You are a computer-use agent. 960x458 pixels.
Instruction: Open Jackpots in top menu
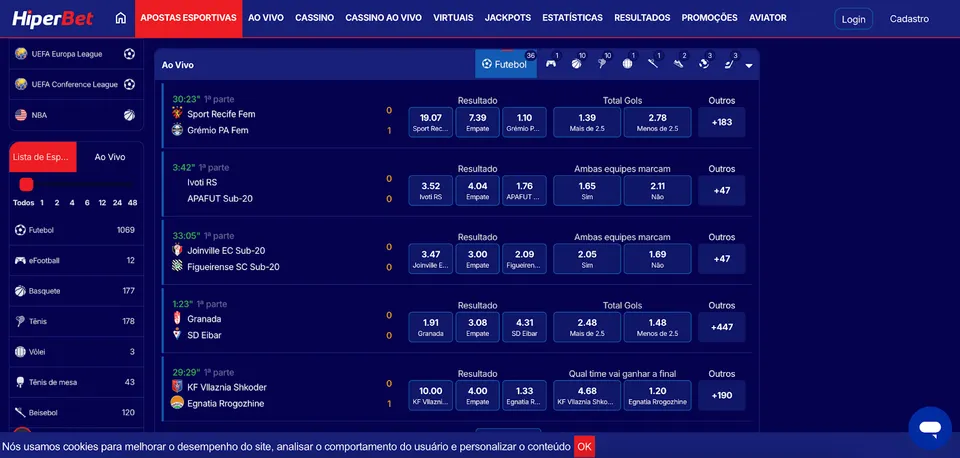pyautogui.click(x=508, y=18)
